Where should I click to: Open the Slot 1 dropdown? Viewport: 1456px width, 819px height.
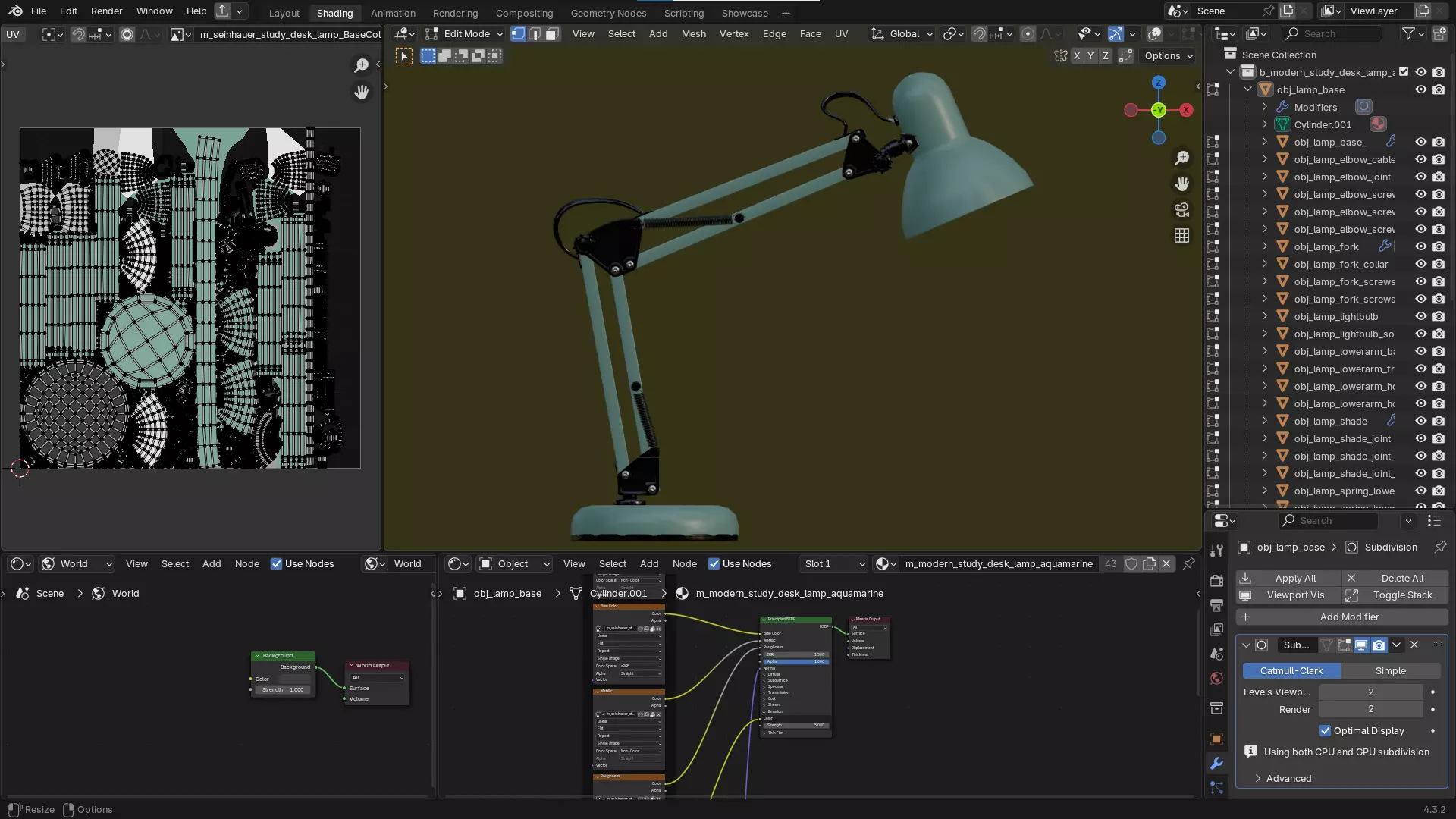(x=833, y=563)
